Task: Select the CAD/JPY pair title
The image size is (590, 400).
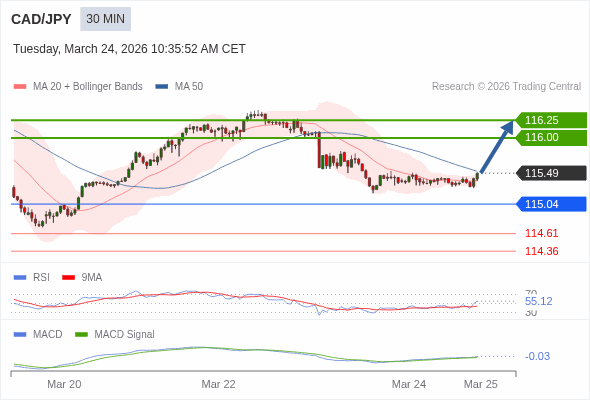Action: [41, 19]
